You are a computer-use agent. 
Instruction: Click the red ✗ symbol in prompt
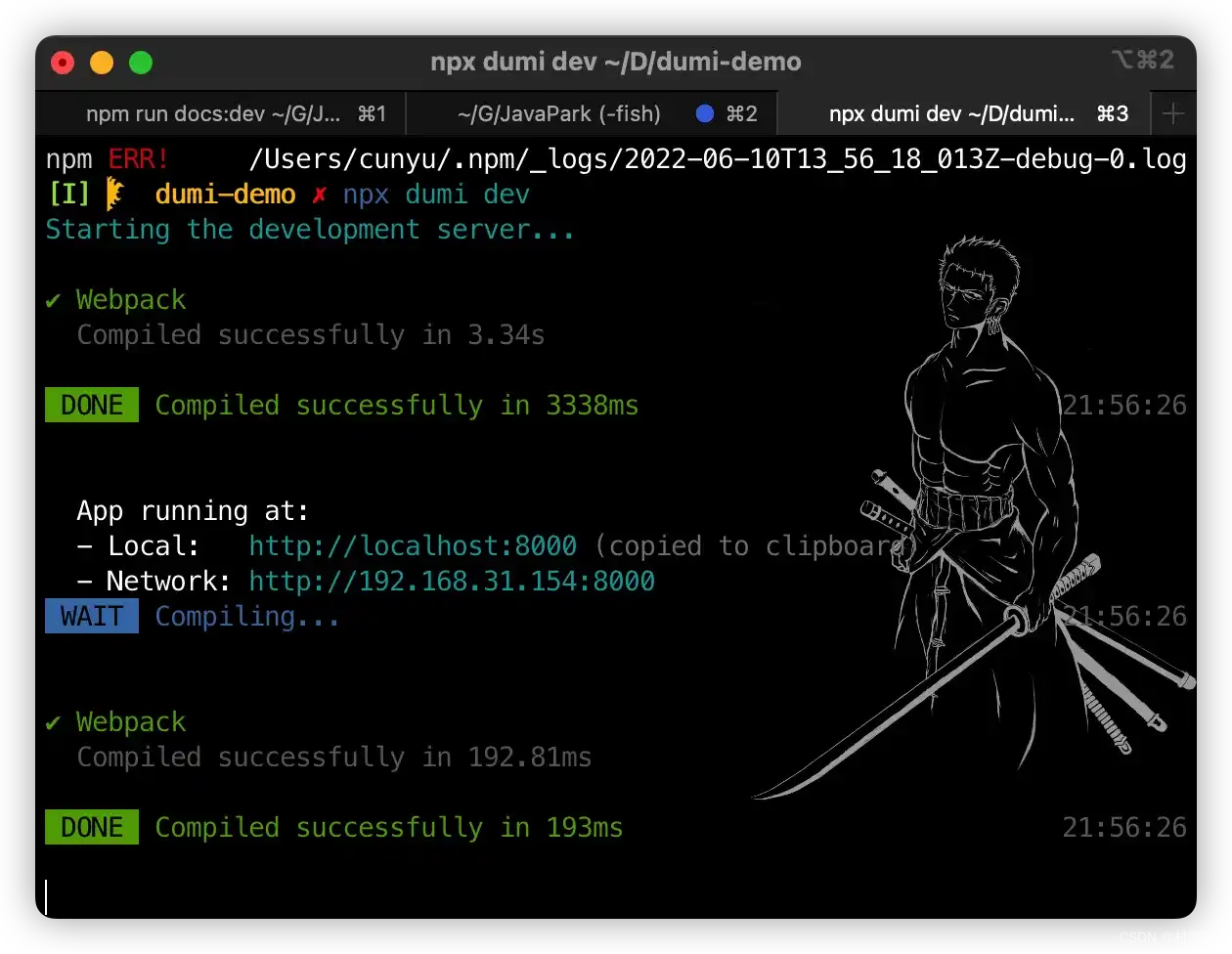click(x=319, y=195)
